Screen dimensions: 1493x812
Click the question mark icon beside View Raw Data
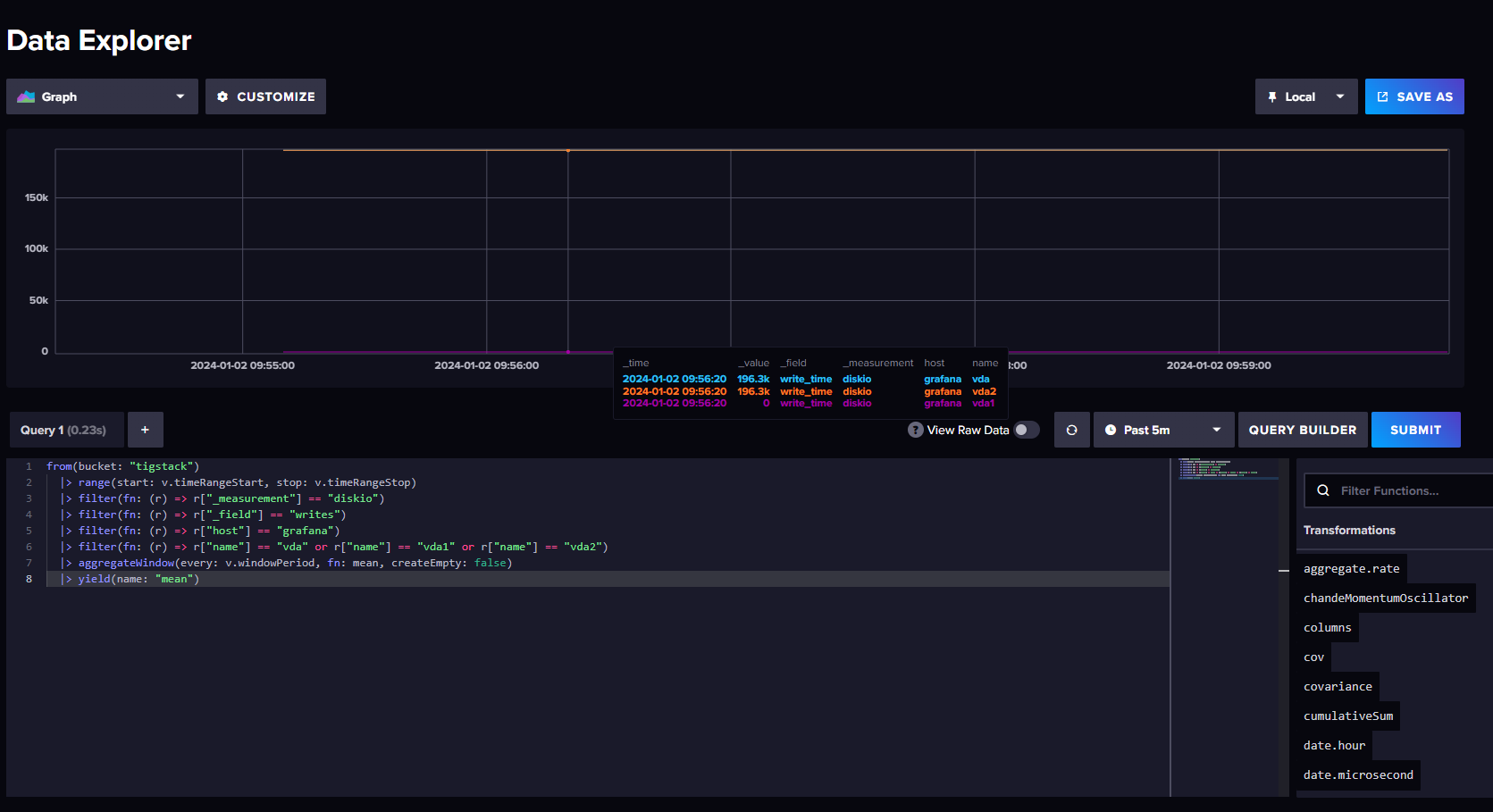tap(915, 430)
